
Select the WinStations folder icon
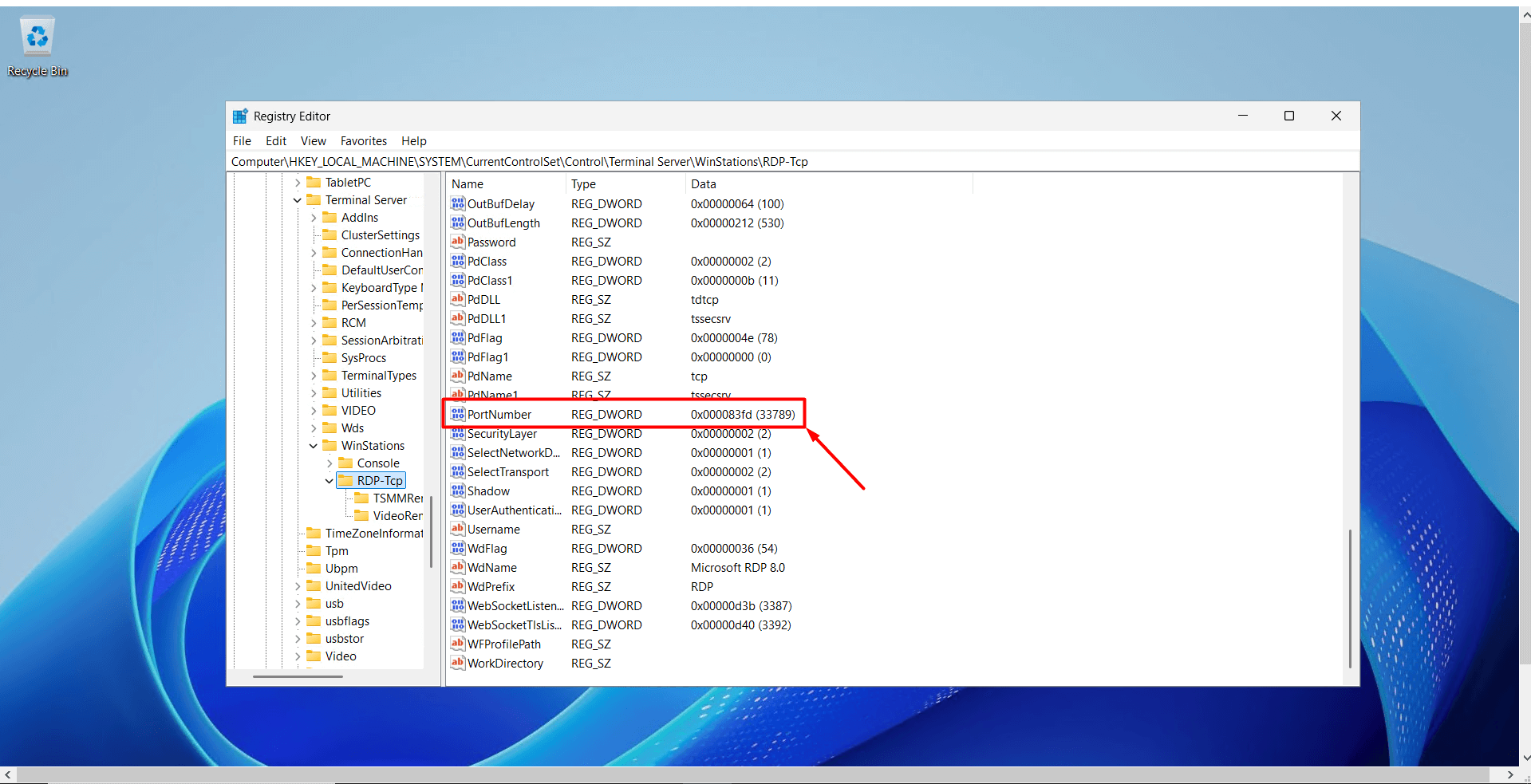pos(329,445)
